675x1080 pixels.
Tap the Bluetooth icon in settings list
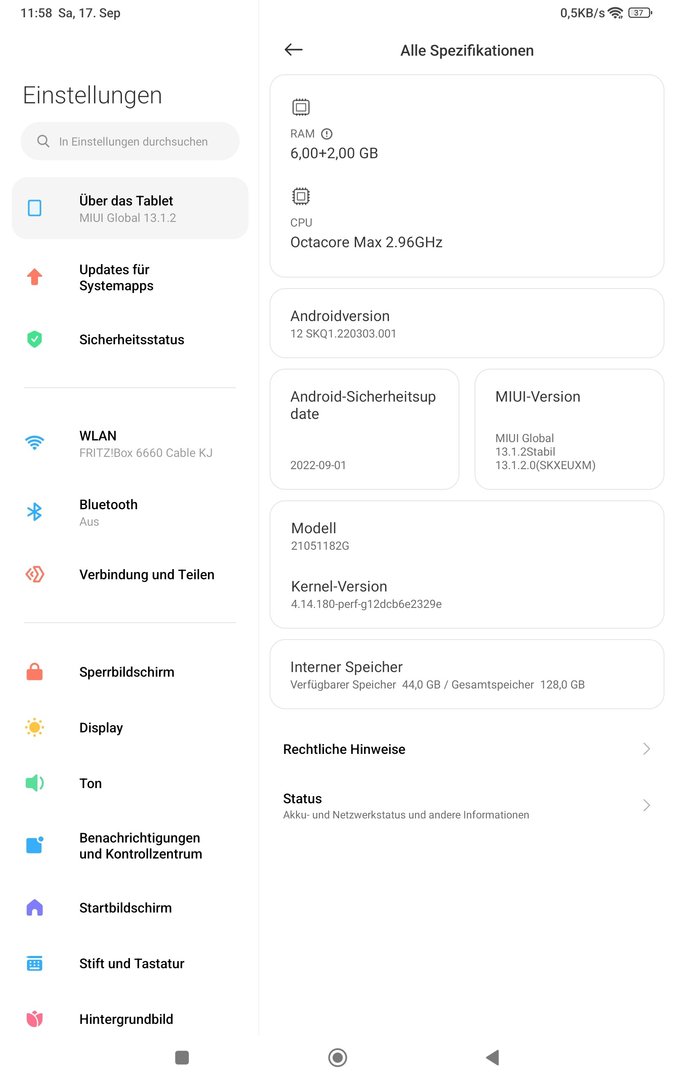[35, 512]
